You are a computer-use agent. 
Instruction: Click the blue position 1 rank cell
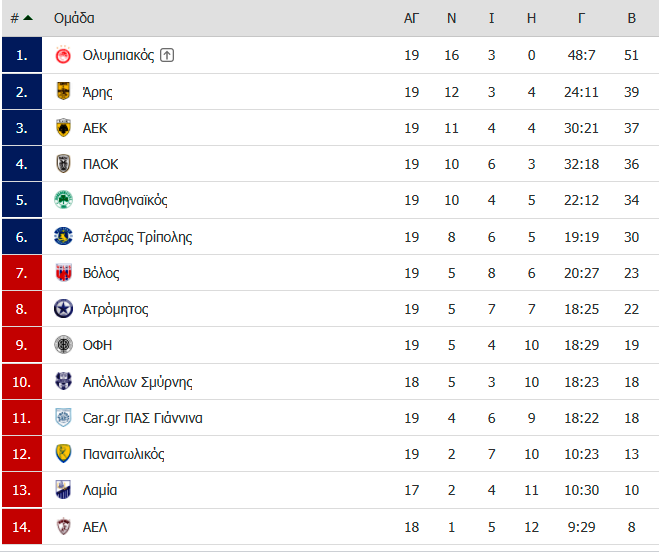[22, 55]
